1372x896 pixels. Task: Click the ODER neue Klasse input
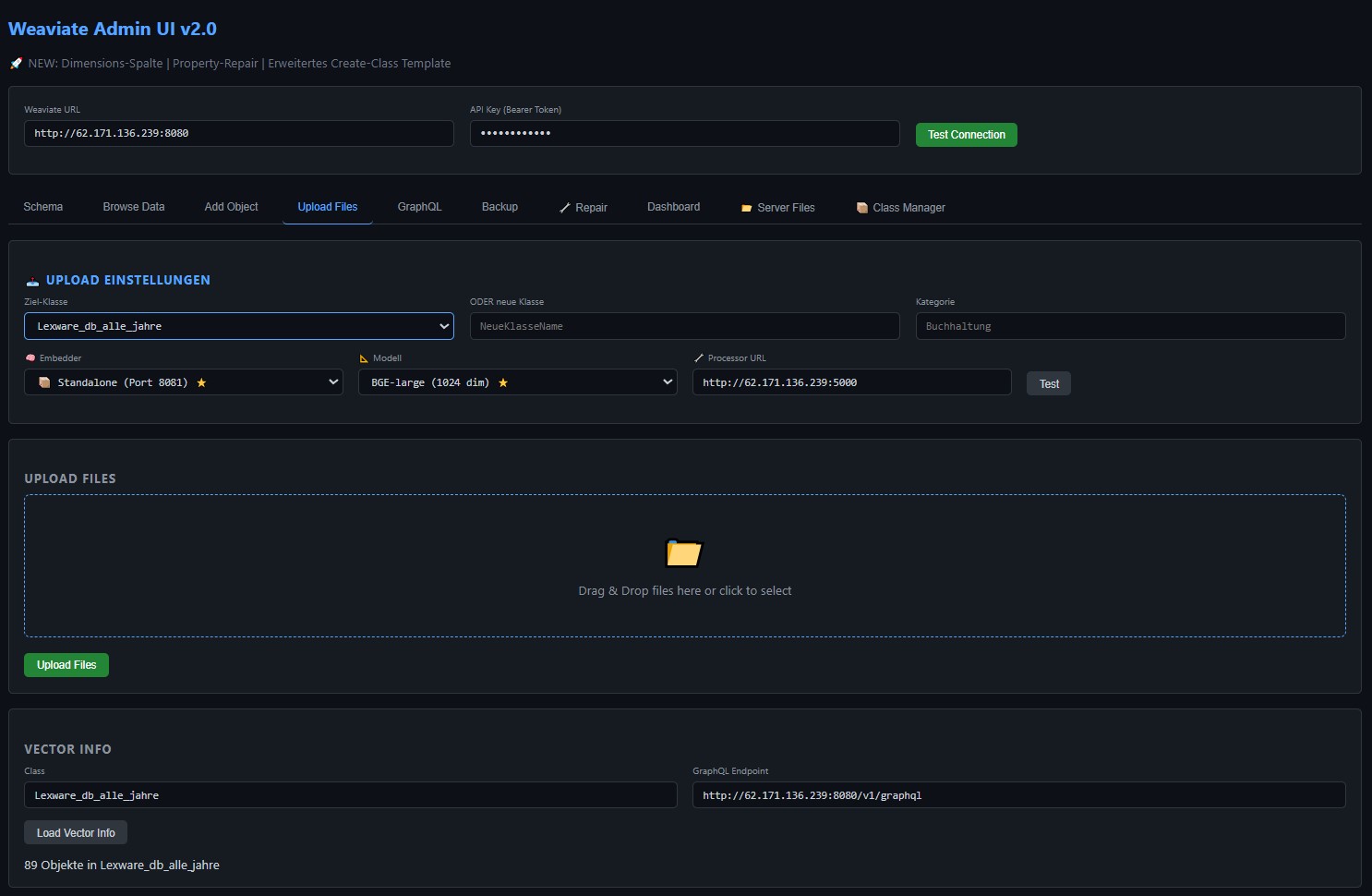[685, 326]
